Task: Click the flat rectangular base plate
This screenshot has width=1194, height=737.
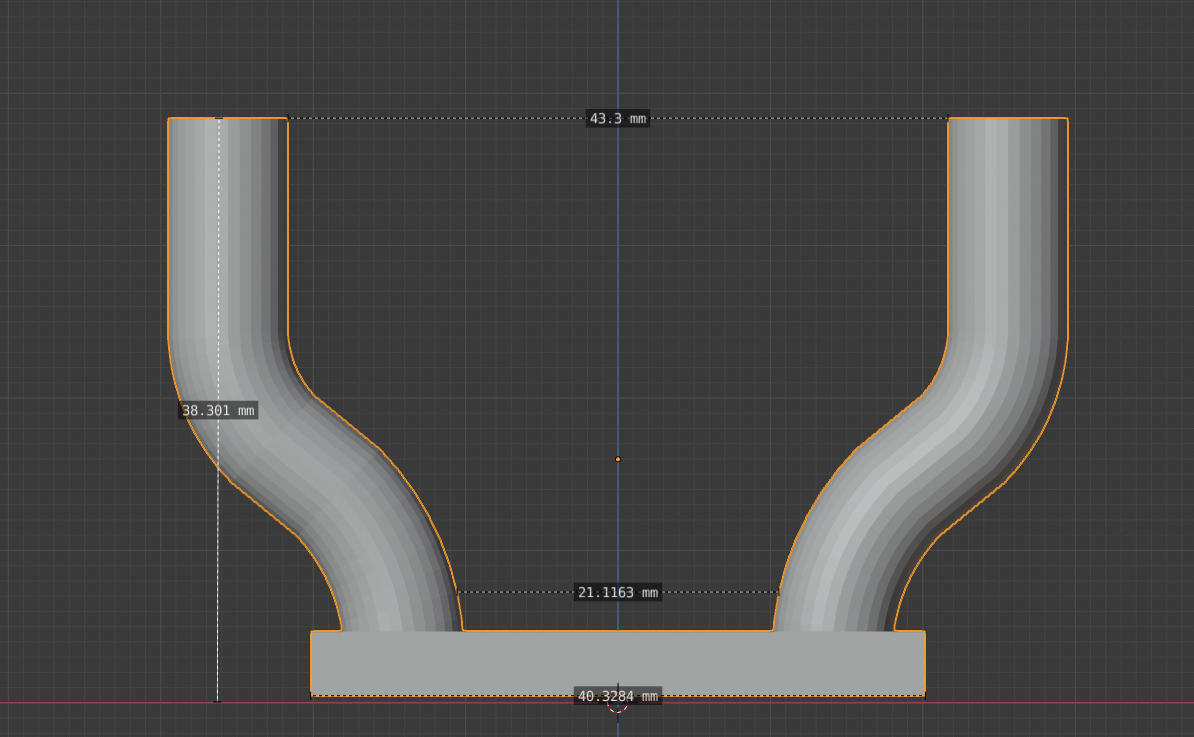Action: (500, 662)
